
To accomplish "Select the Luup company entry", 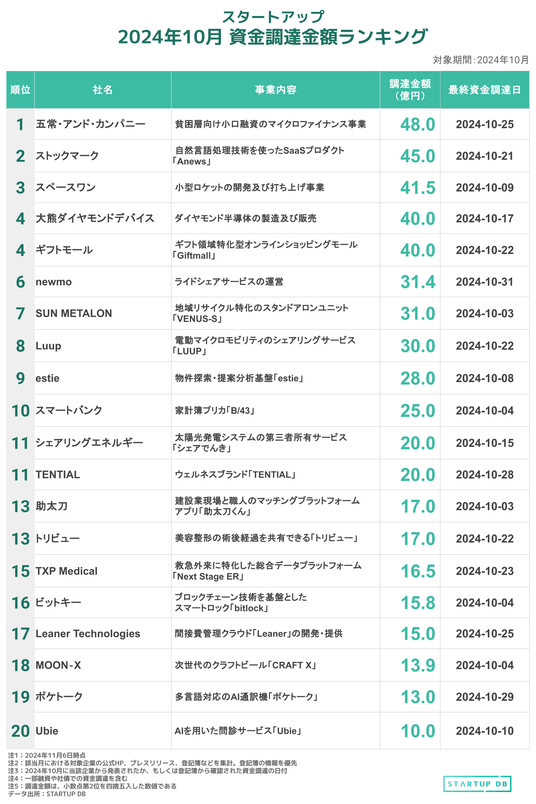I will click(x=48, y=346).
